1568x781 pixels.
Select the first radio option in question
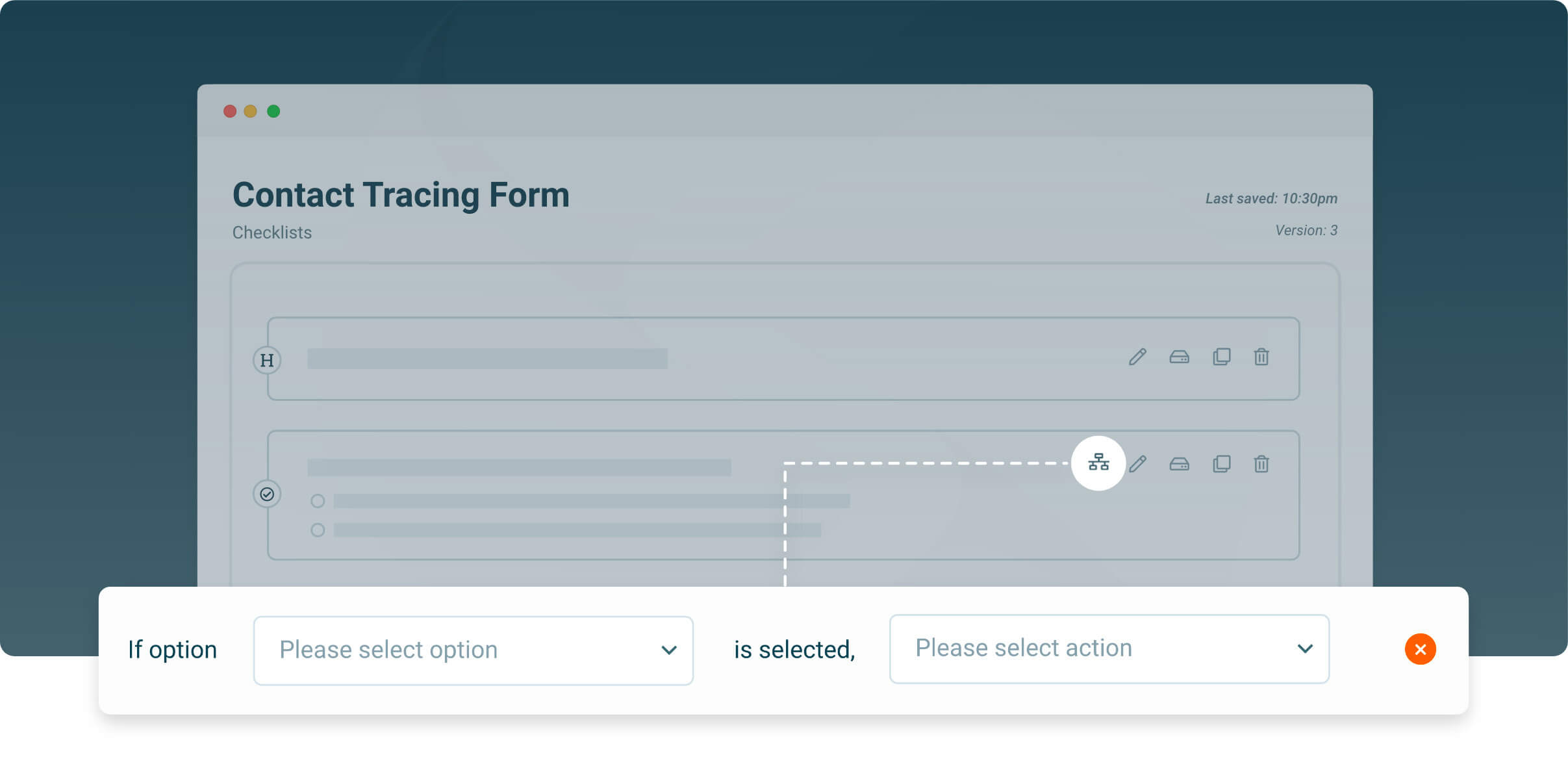click(318, 501)
